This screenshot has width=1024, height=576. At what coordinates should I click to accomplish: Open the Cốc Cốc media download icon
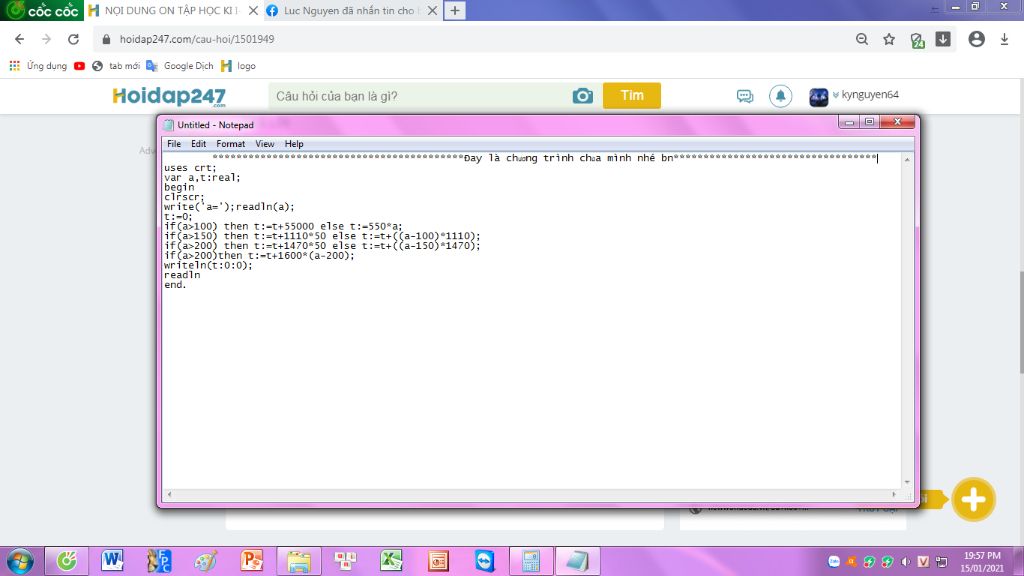[943, 39]
